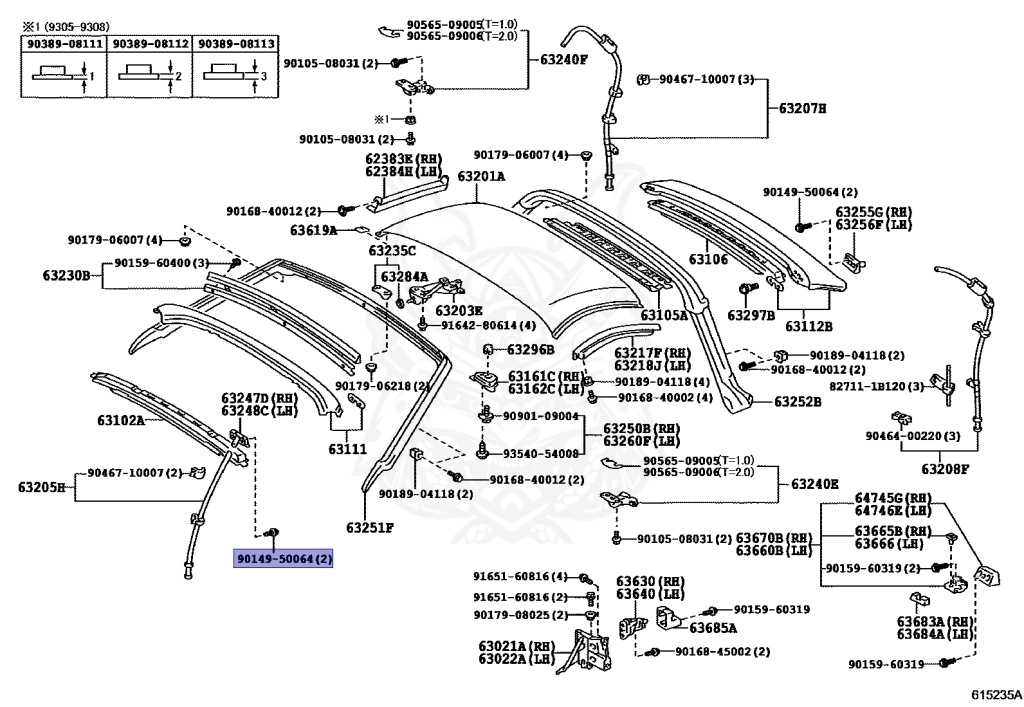
Task: Click the 63161C (RH) label
Action: click(546, 376)
